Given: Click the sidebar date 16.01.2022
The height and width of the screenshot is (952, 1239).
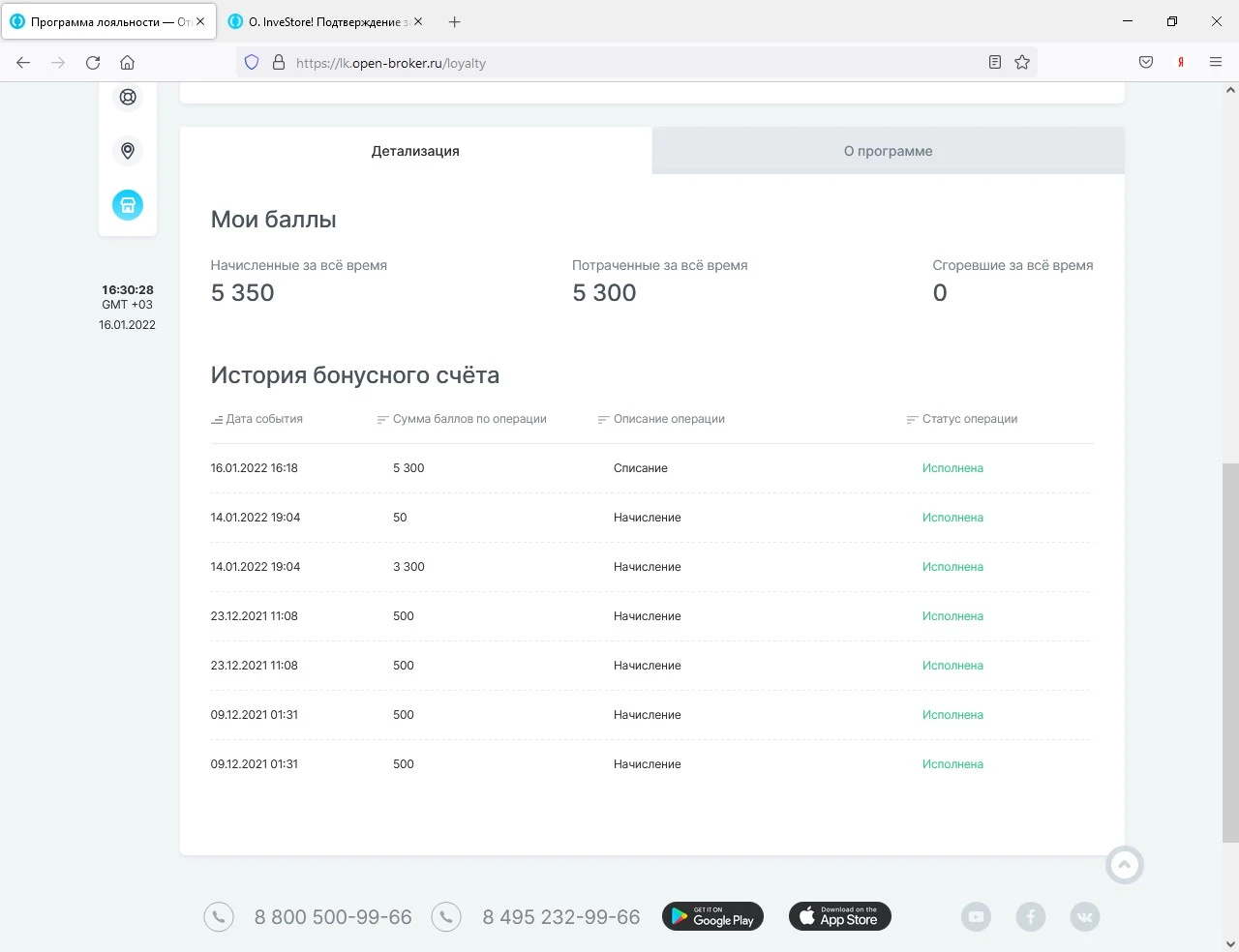Looking at the screenshot, I should [127, 325].
